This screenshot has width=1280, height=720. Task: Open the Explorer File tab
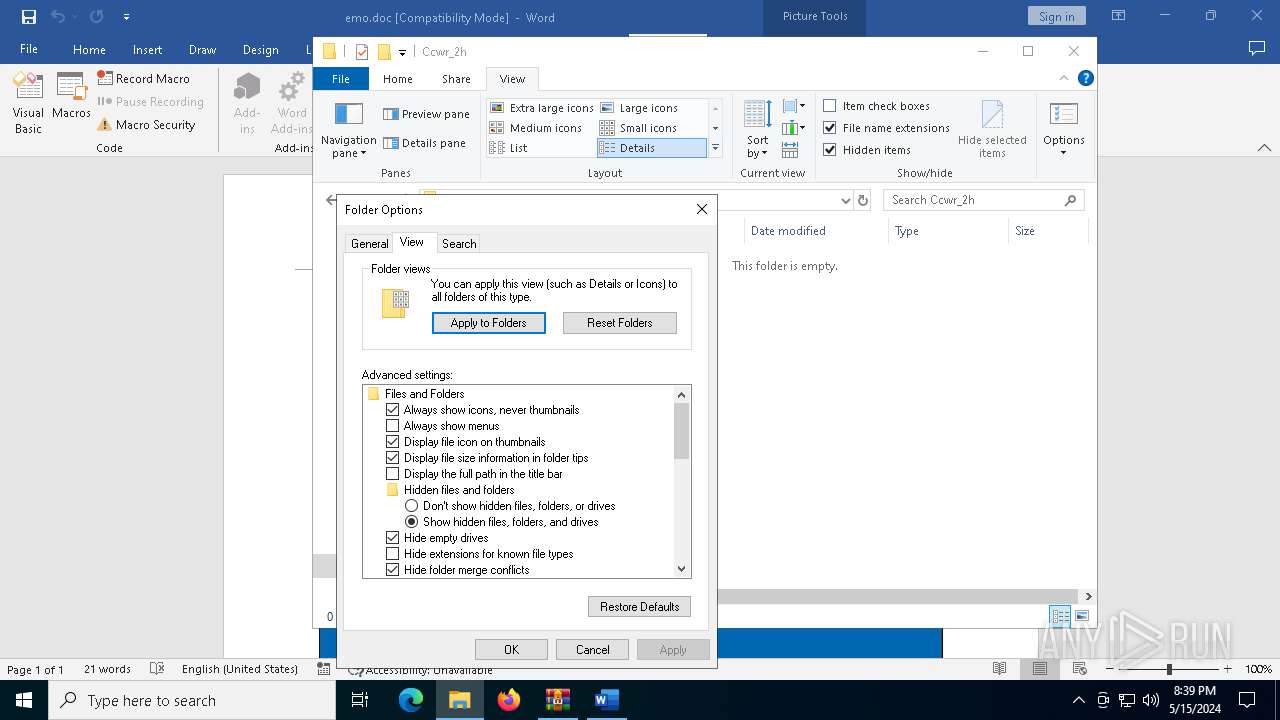(x=341, y=79)
